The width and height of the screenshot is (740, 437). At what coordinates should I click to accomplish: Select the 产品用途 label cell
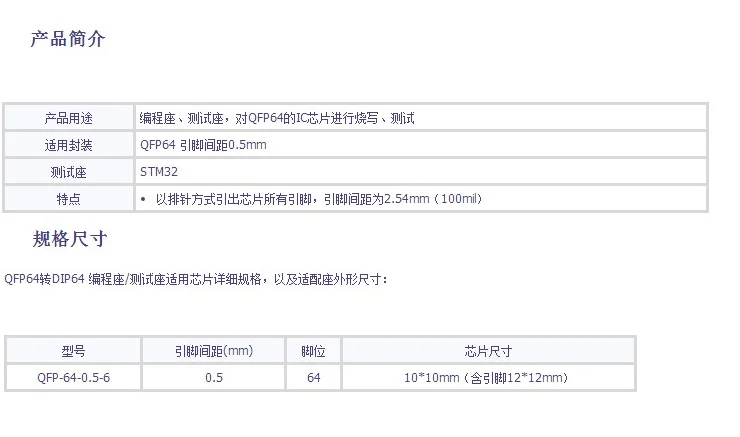click(69, 118)
